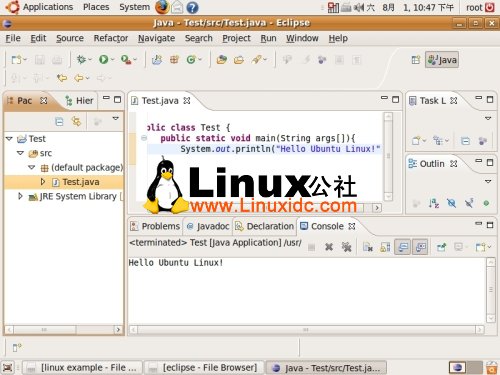This screenshot has height=375, width=500.
Task: Click the Open Type toolbar icon
Action: (x=221, y=60)
